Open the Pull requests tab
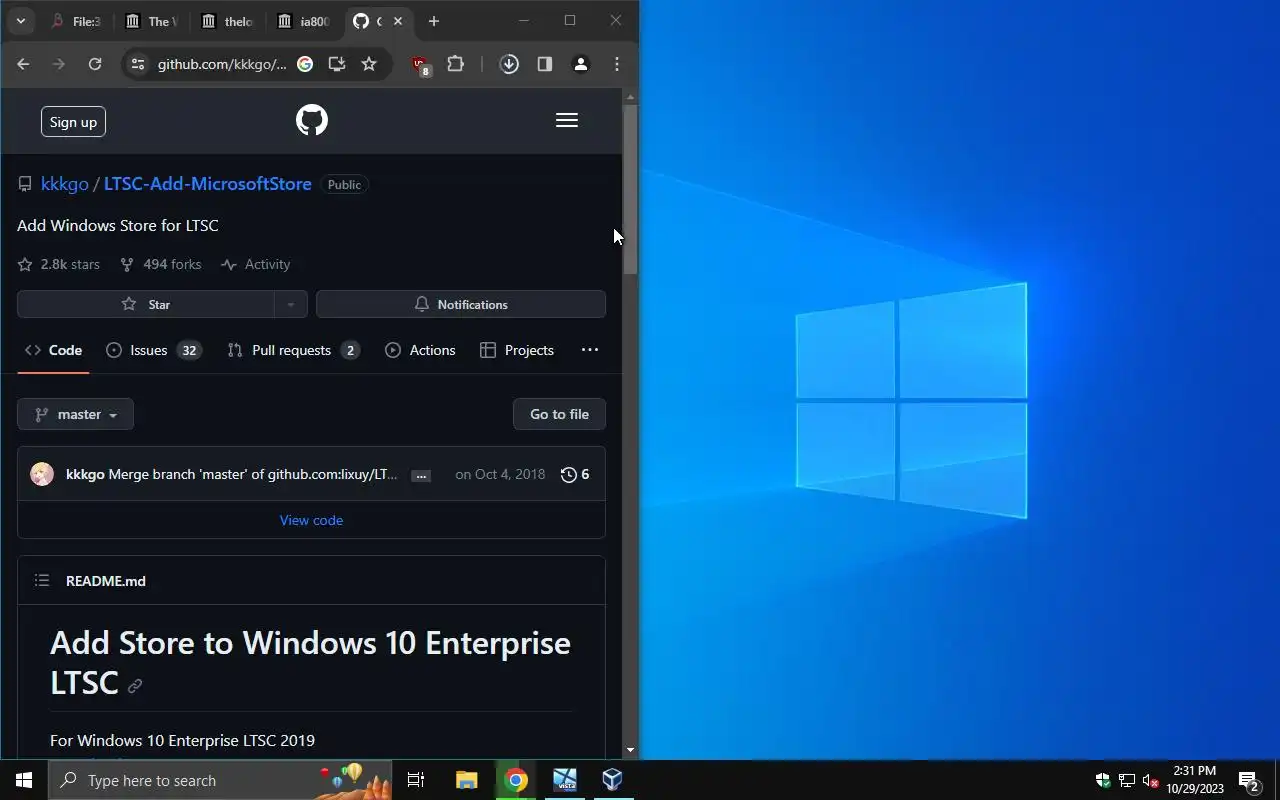 293,350
